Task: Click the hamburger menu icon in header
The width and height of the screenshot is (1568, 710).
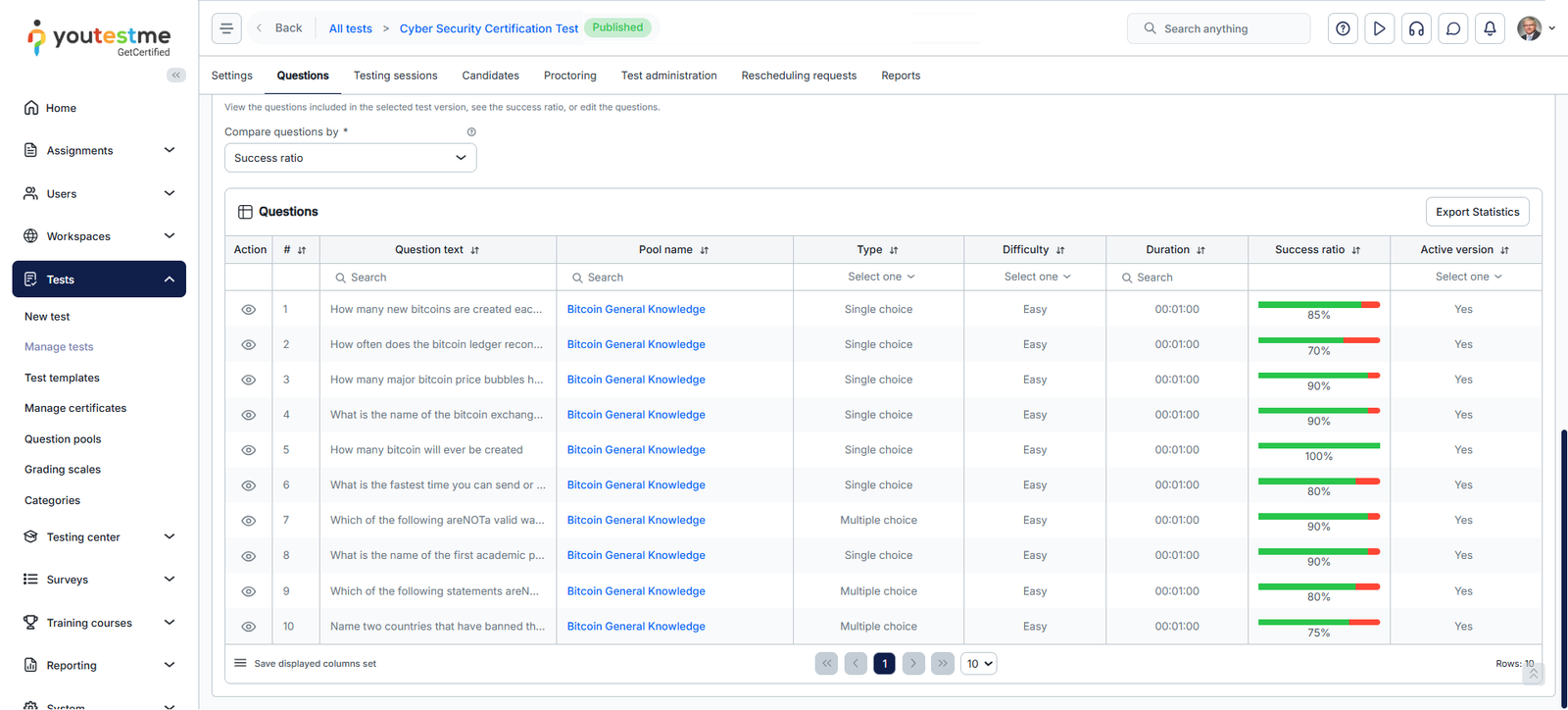Action: click(x=226, y=28)
